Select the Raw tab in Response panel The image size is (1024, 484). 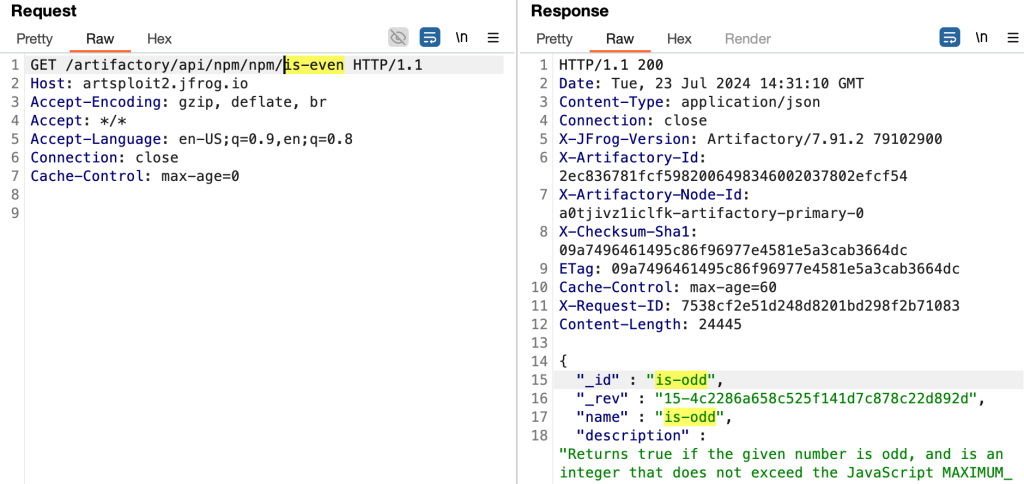tap(620, 39)
